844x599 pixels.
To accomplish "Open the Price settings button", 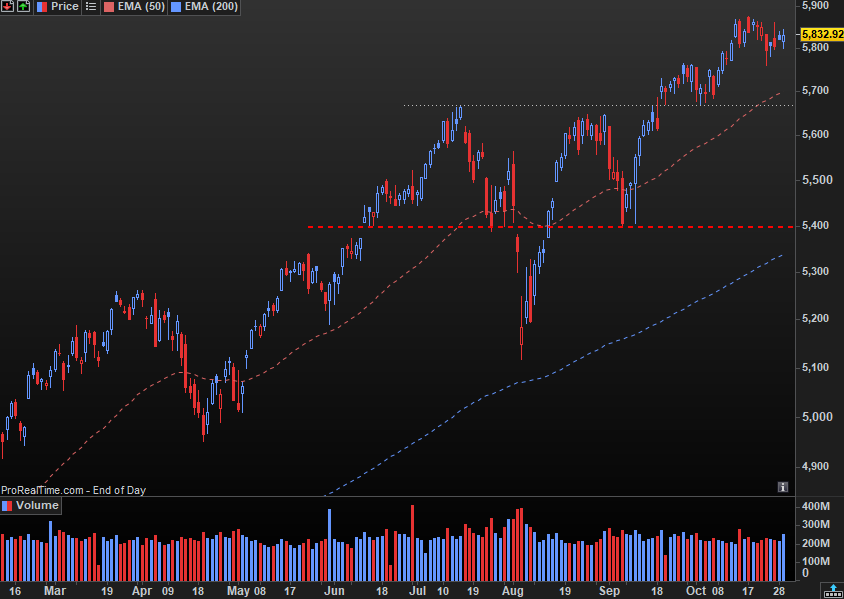I will 58,6.
